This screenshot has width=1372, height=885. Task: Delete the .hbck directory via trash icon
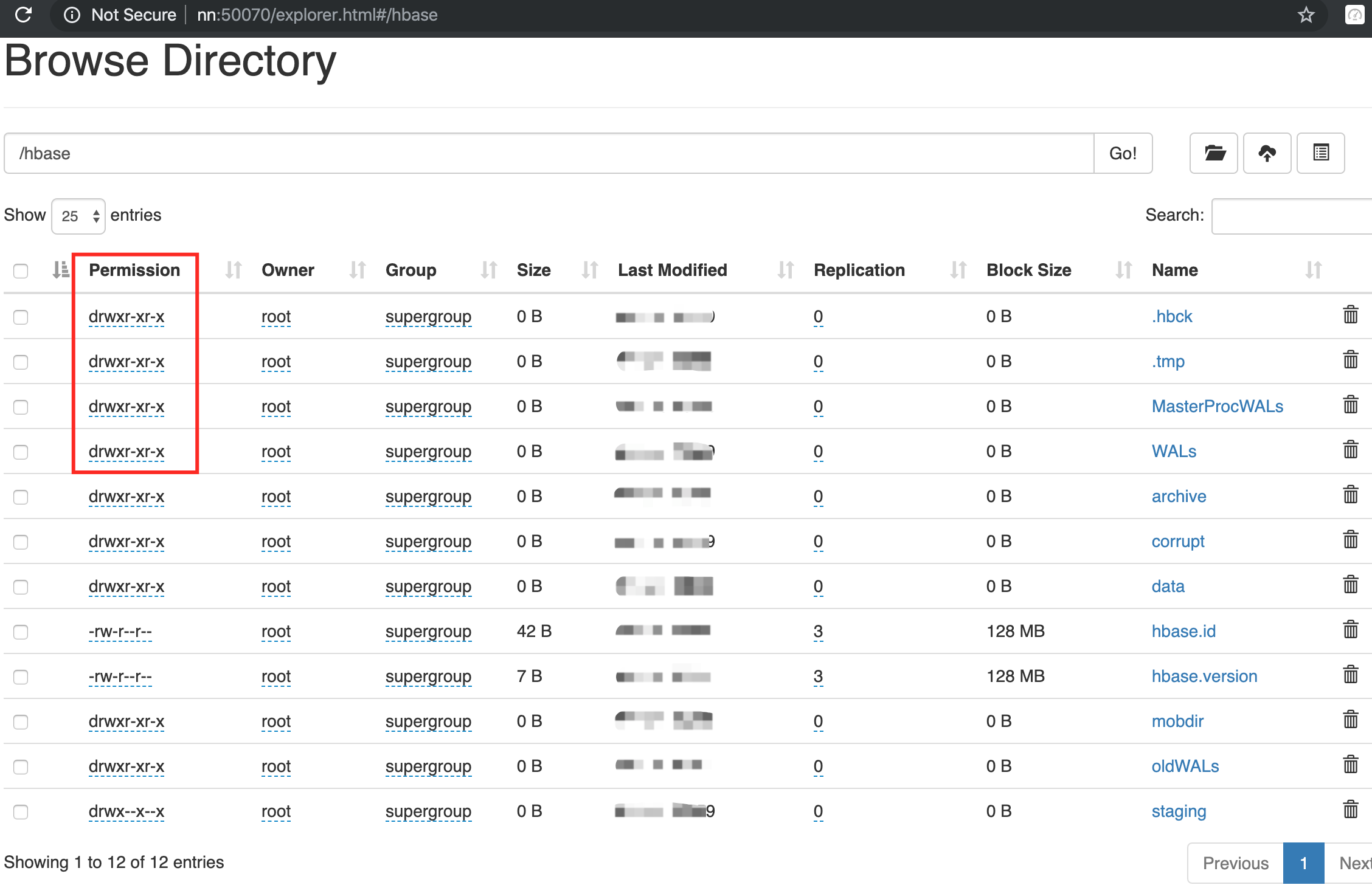tap(1350, 314)
